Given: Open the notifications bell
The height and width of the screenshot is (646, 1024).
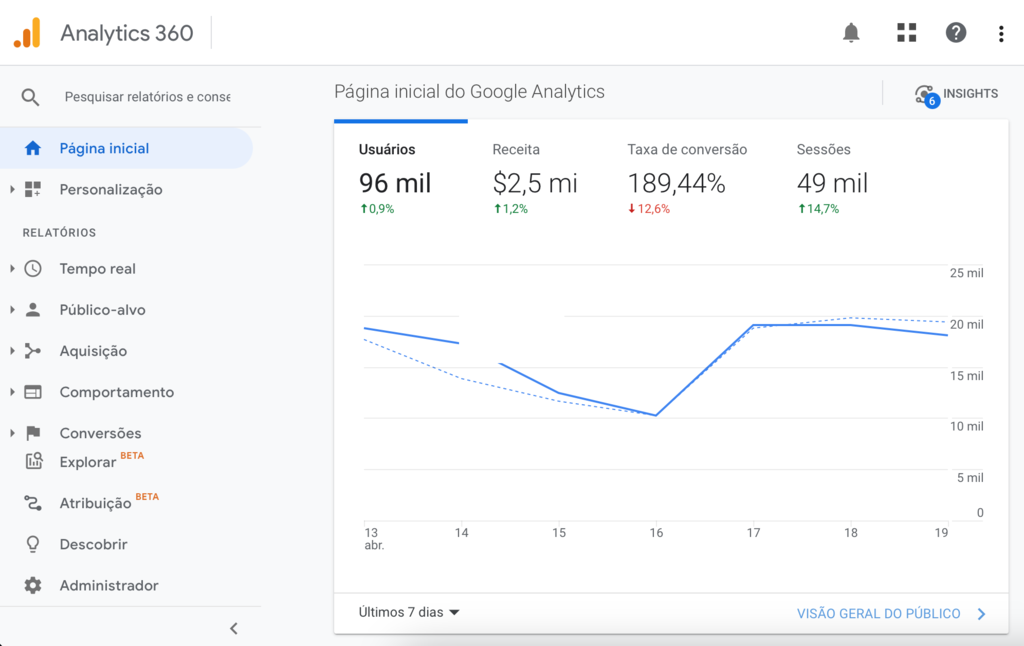Looking at the screenshot, I should [x=851, y=32].
